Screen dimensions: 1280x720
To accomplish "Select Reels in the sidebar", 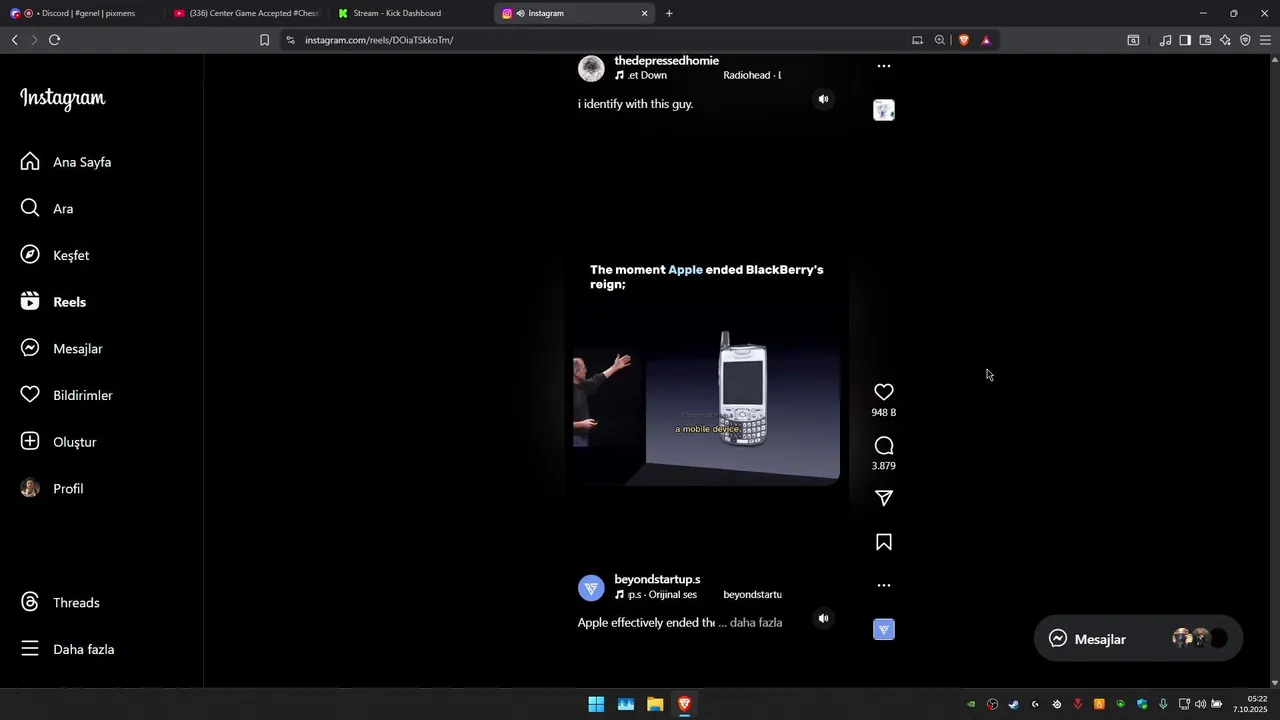I will (54, 302).
